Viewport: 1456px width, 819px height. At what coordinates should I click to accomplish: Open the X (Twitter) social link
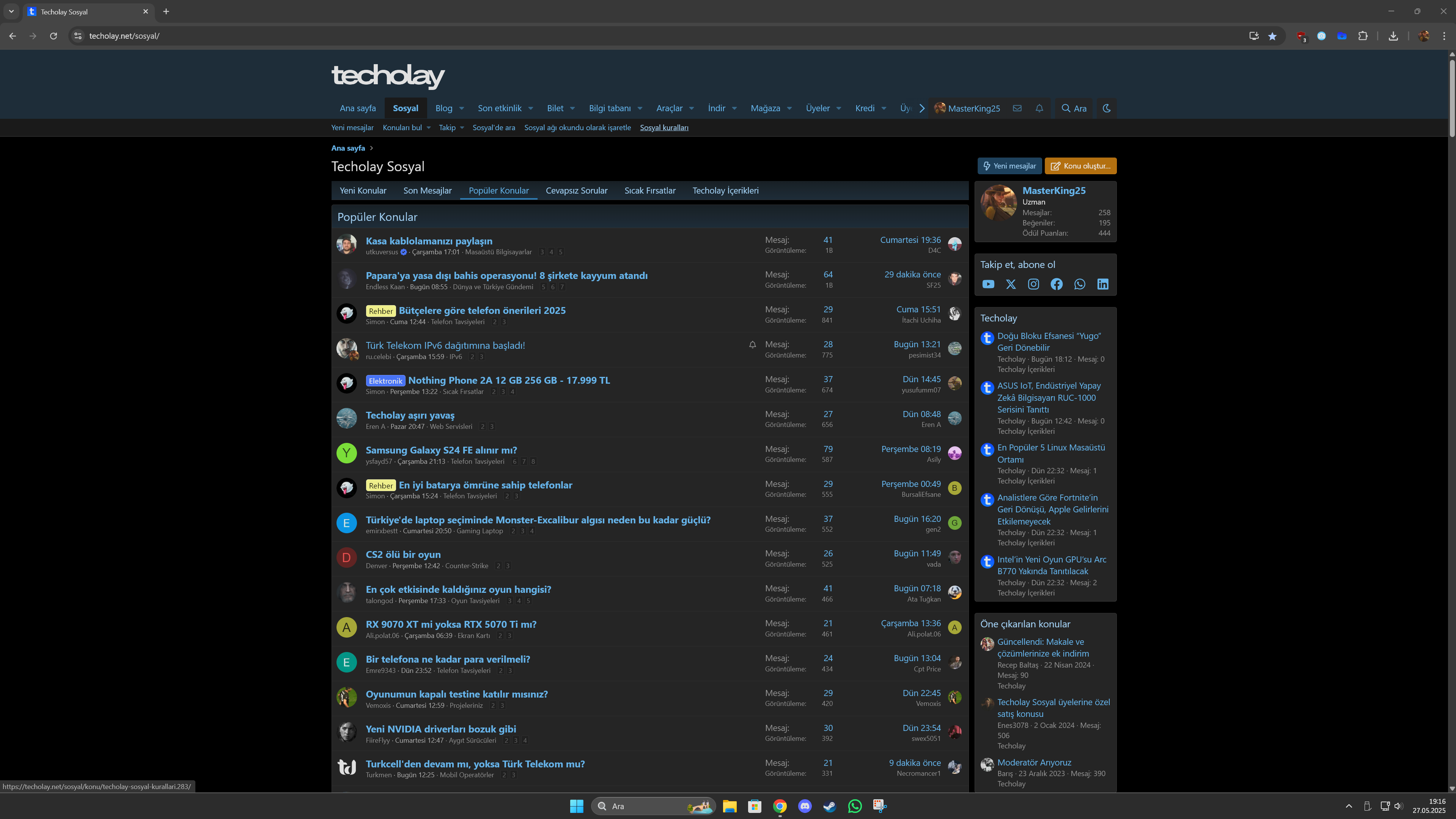[x=1011, y=284]
